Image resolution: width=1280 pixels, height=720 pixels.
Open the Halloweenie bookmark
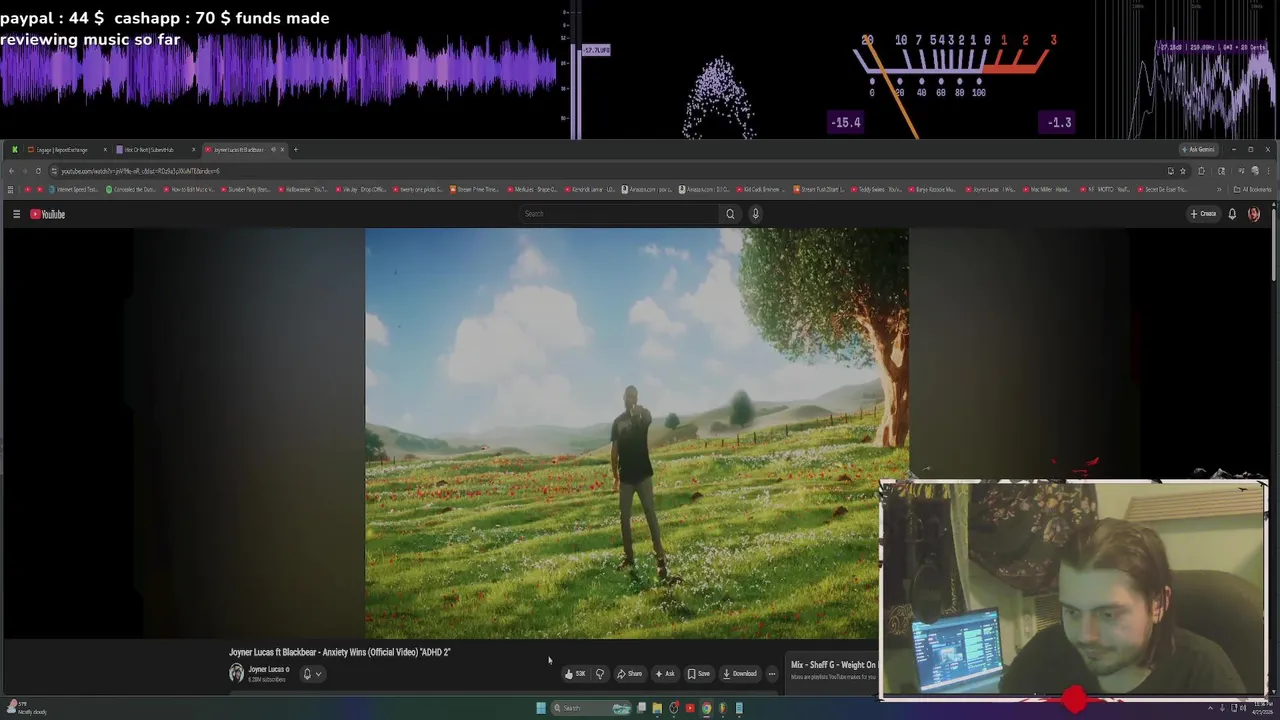pyautogui.click(x=302, y=189)
